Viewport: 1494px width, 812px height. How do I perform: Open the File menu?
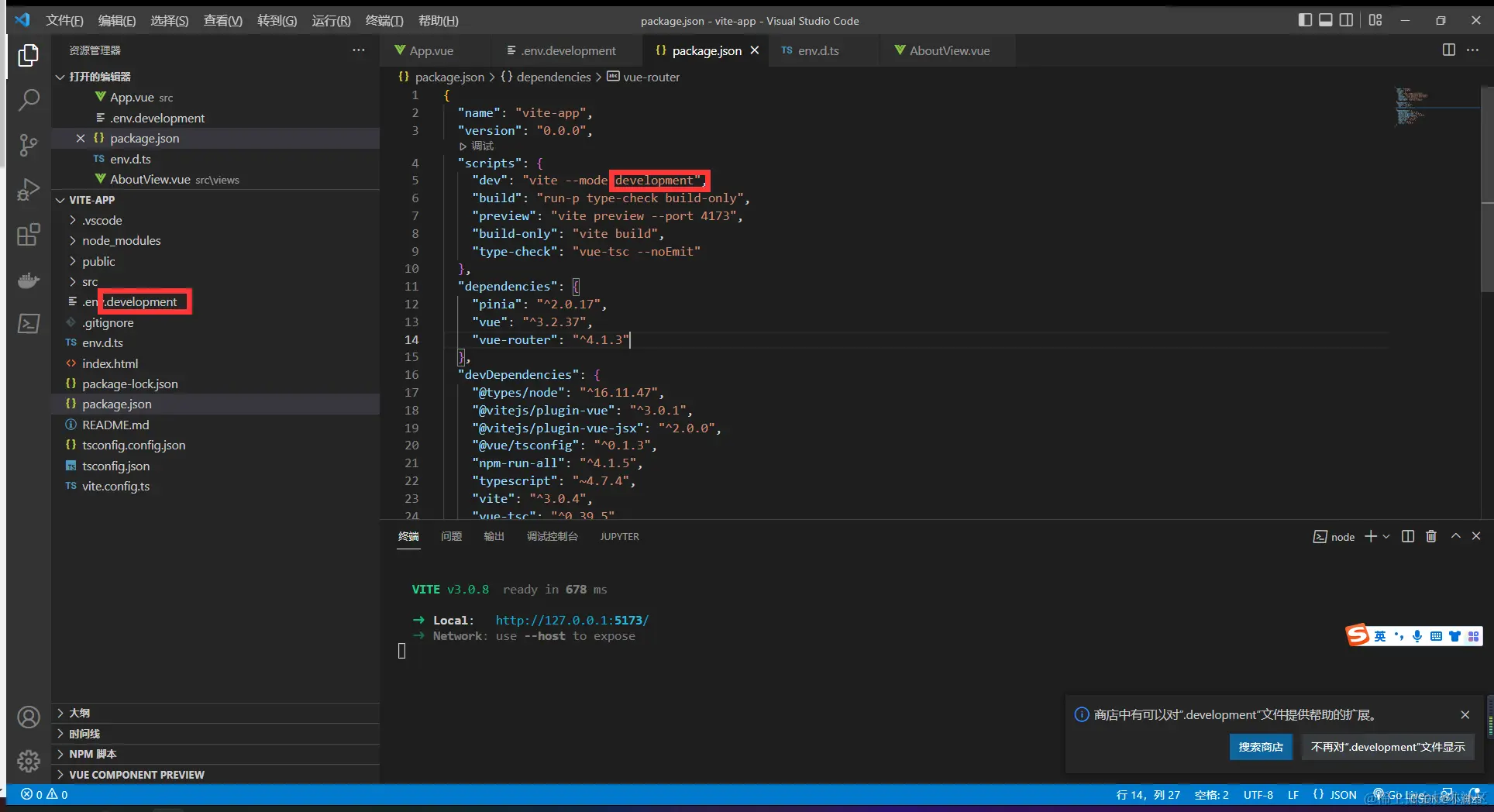[x=64, y=21]
